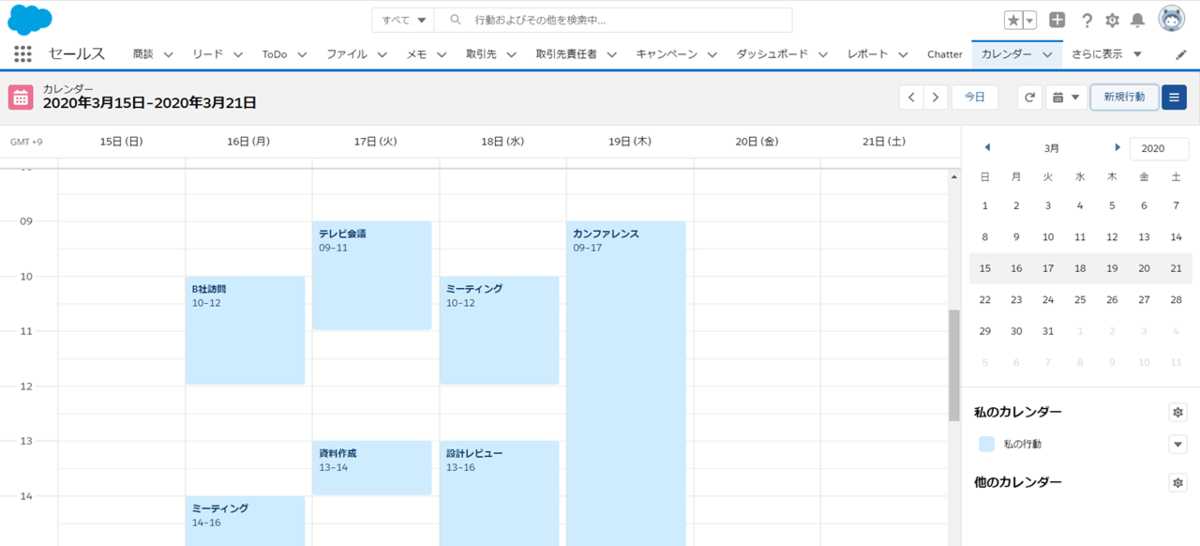Screen dimensions: 1200x546
Task: Open the ToDo tab
Action: pyautogui.click(x=275, y=54)
